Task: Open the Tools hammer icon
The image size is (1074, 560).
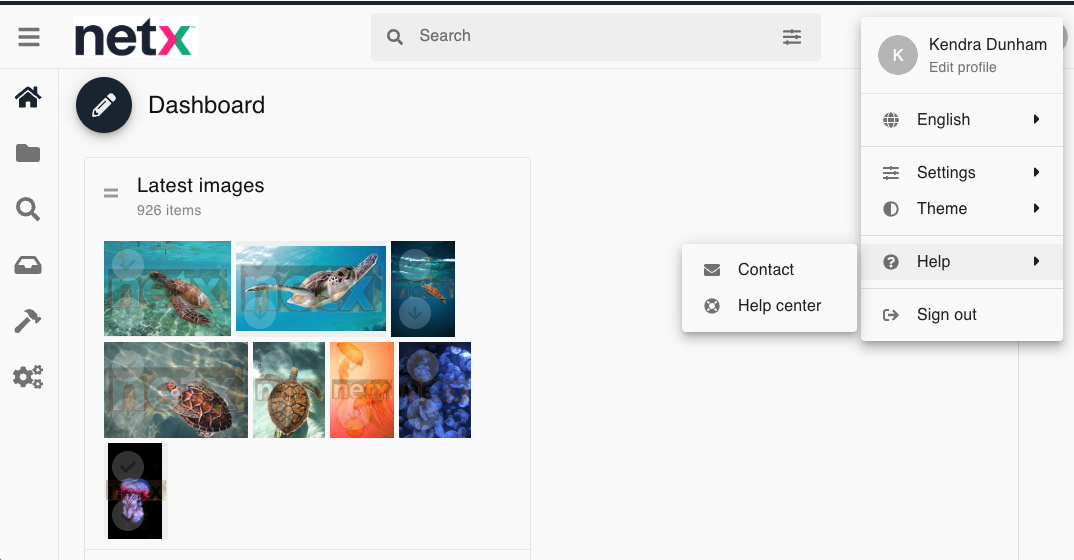Action: coord(28,321)
